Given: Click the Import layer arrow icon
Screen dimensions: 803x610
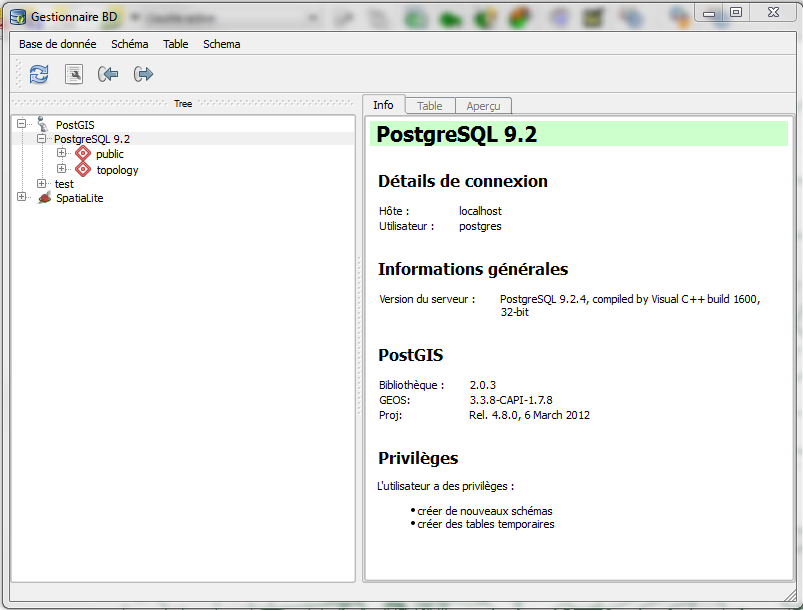Looking at the screenshot, I should click(x=108, y=74).
